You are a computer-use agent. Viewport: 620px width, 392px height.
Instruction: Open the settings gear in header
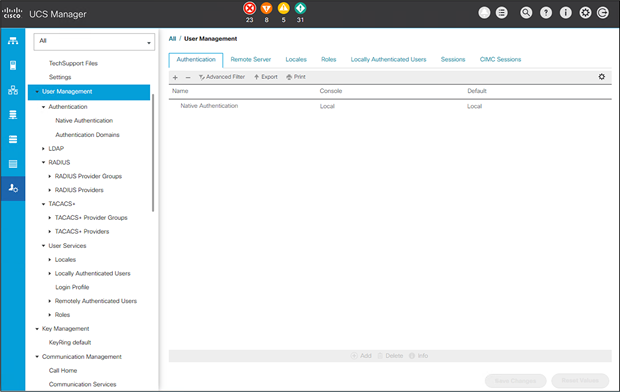[x=585, y=13]
